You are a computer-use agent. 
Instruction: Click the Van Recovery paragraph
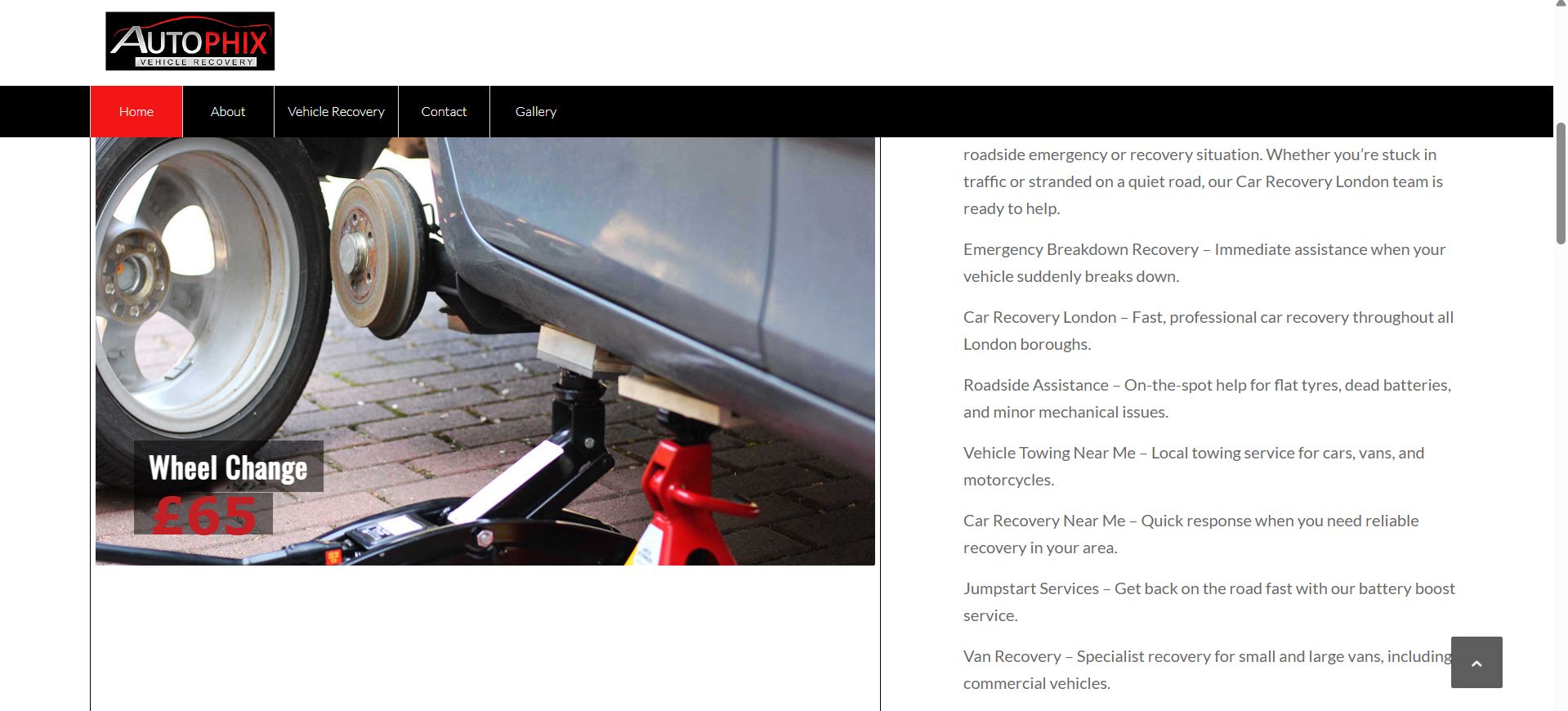tap(1208, 669)
